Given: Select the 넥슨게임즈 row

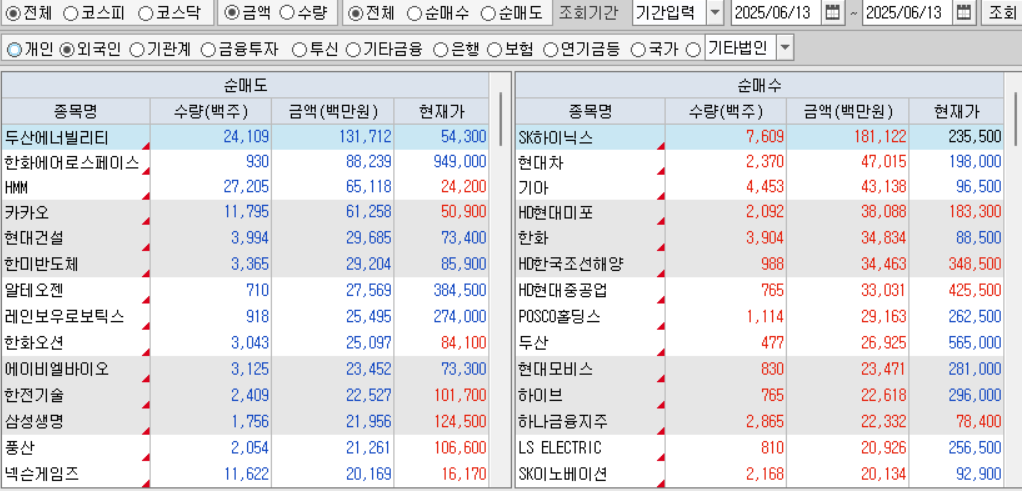Looking at the screenshot, I should click(x=245, y=474).
